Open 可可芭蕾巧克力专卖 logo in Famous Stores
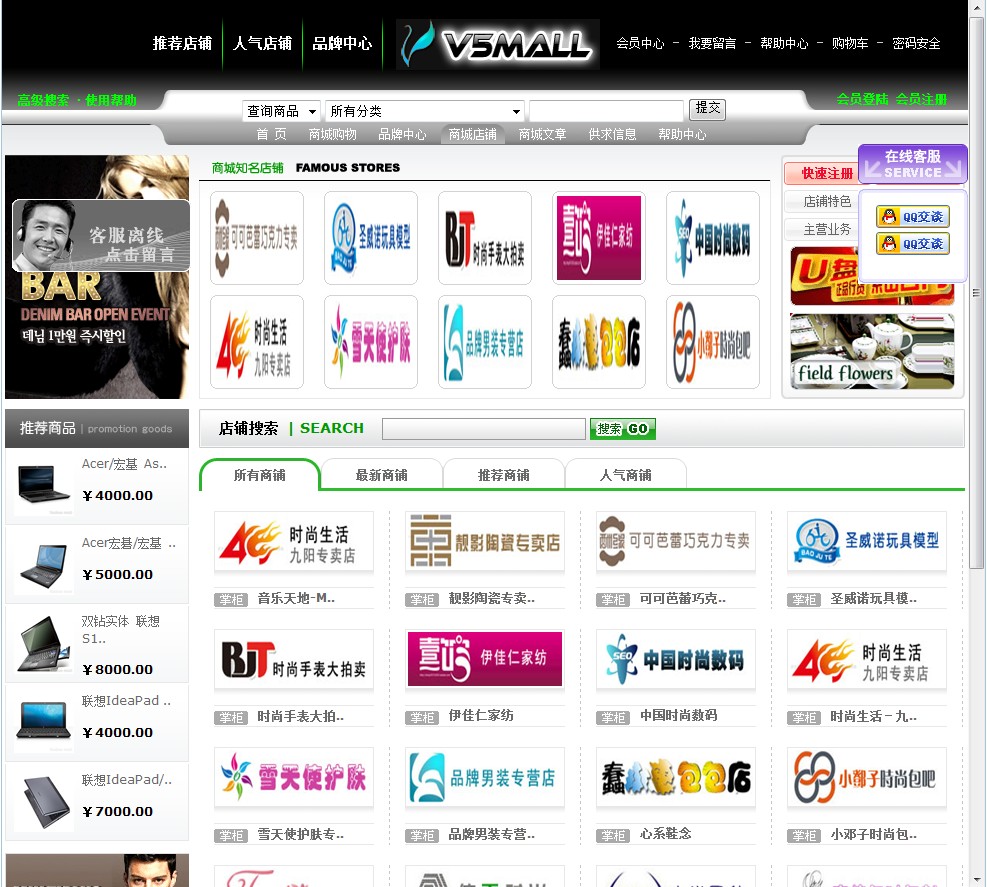987x887 pixels. tap(257, 238)
